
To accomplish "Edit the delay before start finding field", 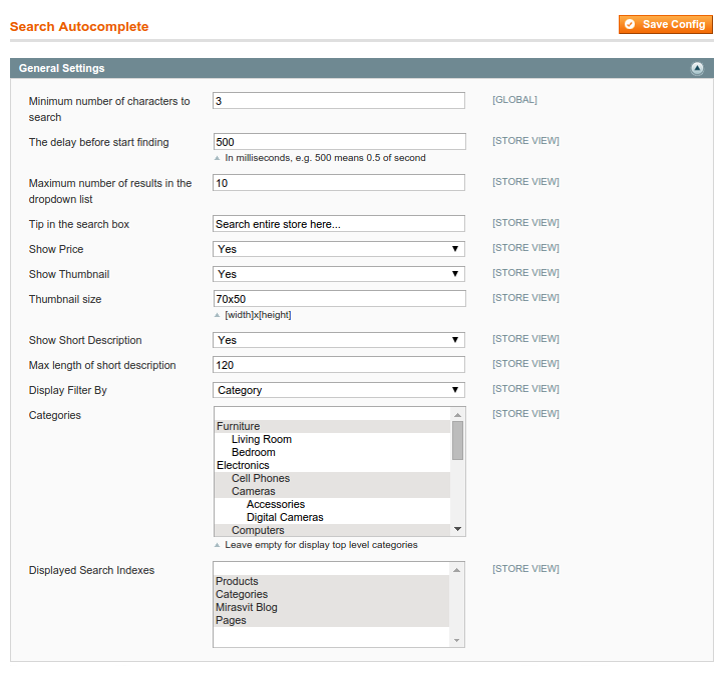I will tap(339, 142).
